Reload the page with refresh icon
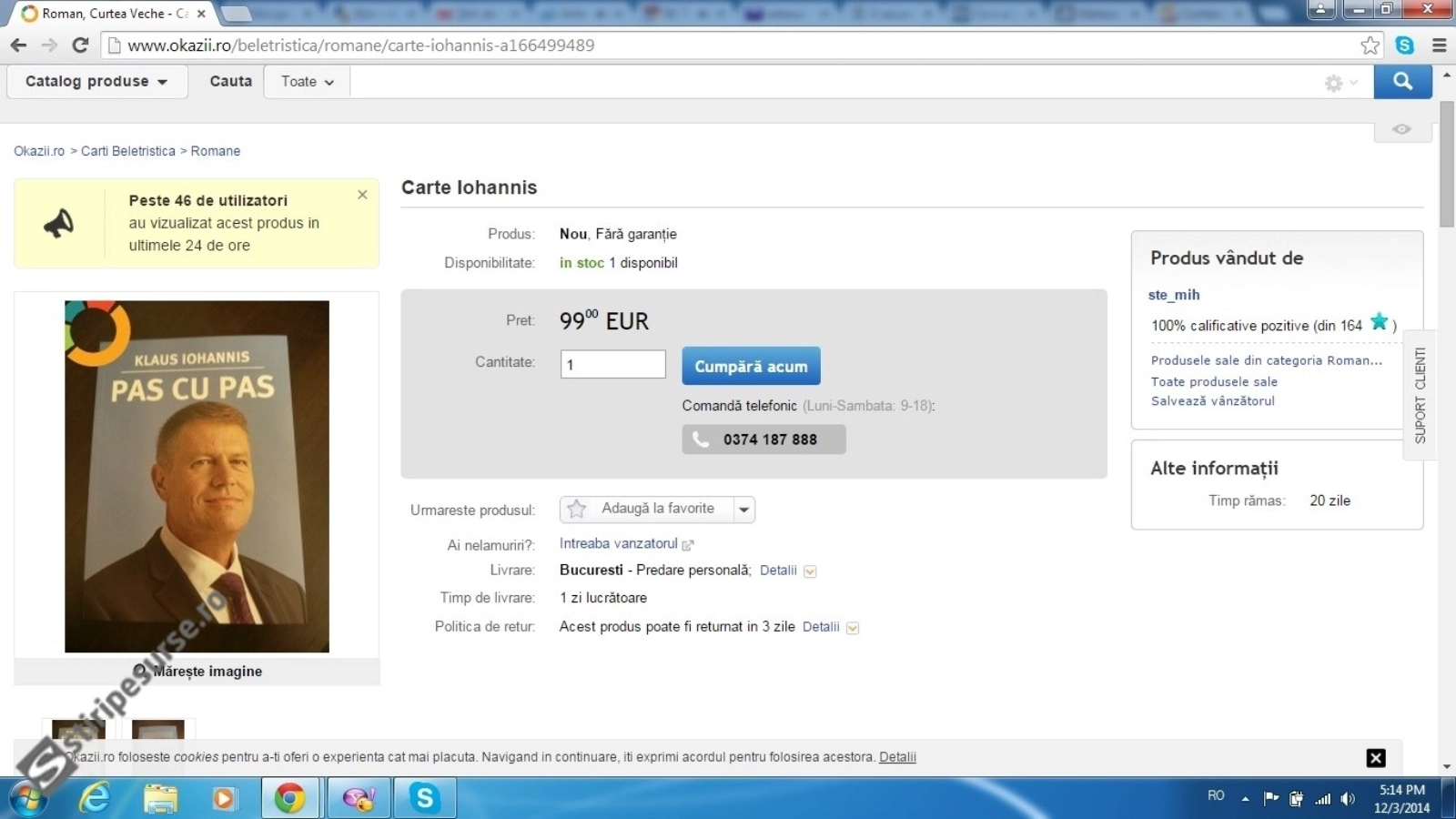 80,45
